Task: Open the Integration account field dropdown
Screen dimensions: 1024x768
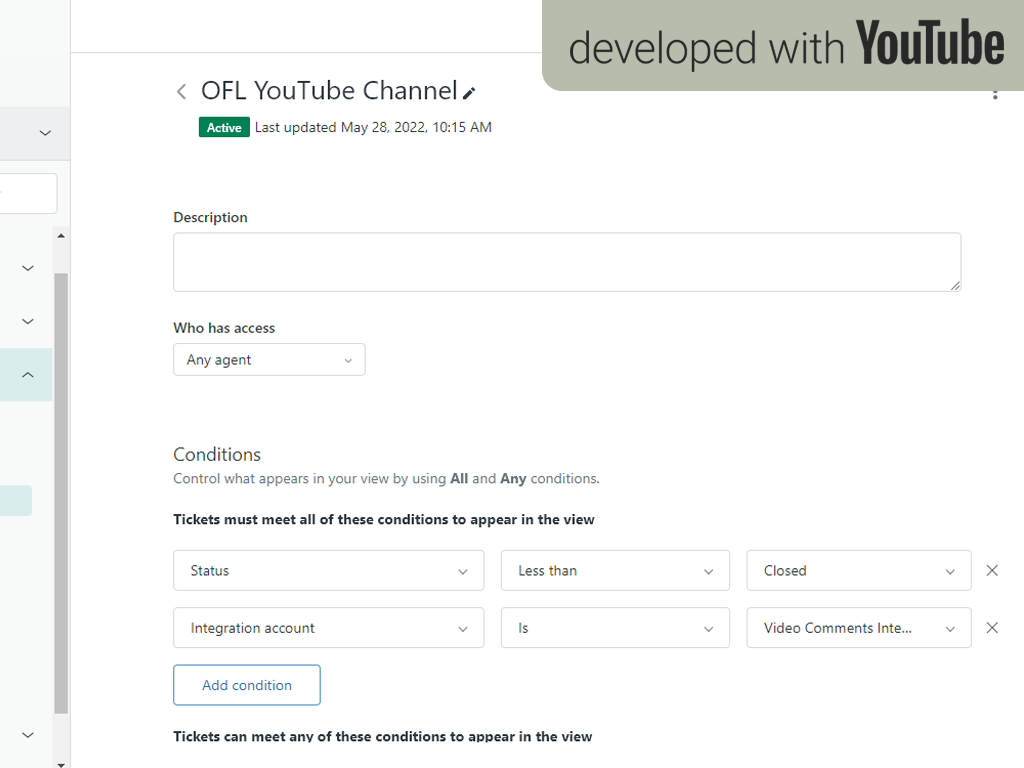Action: 328,629
